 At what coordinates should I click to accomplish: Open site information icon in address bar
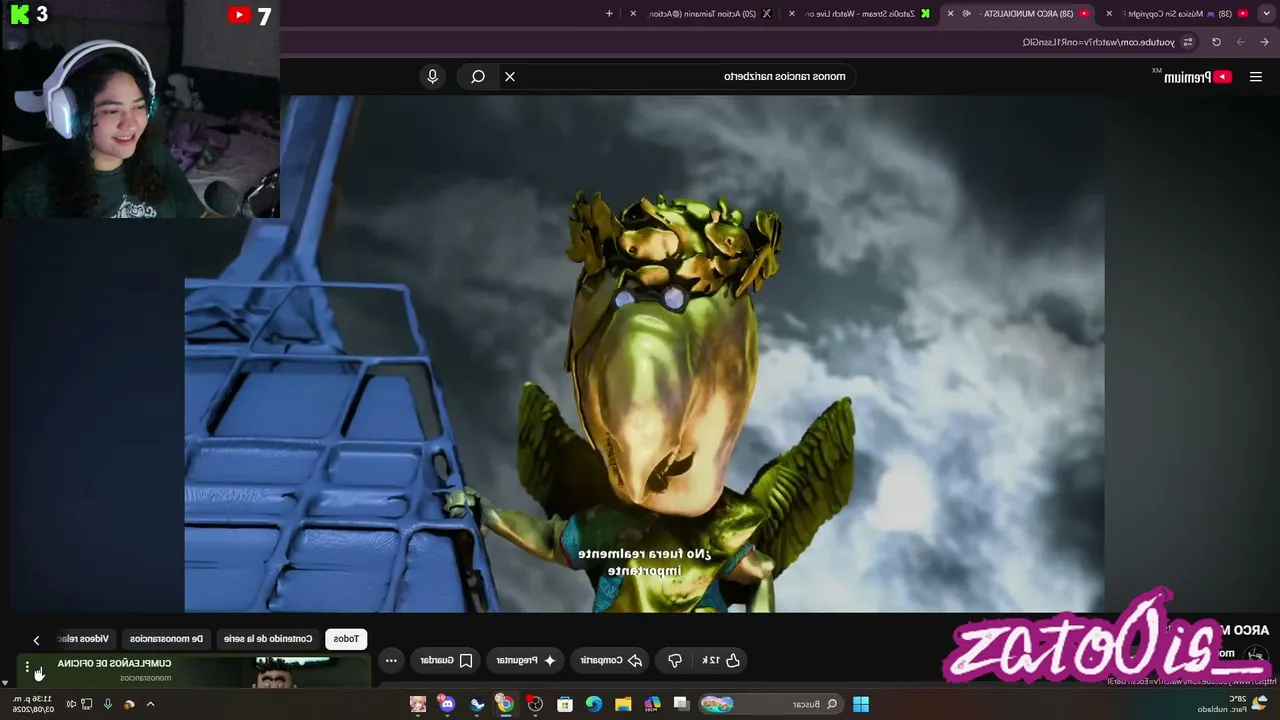coord(1188,42)
